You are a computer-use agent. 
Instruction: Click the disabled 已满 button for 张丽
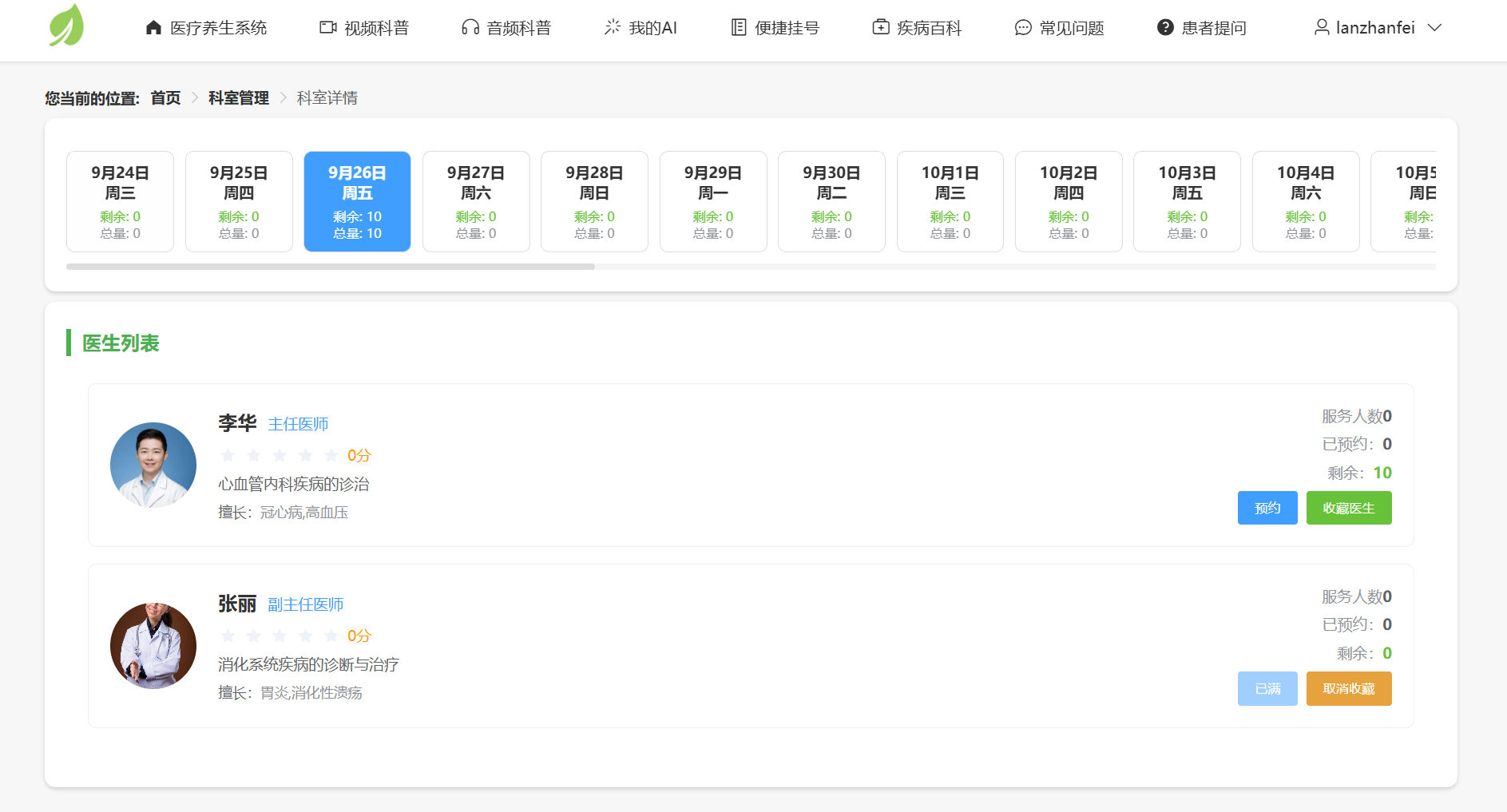tap(1267, 688)
